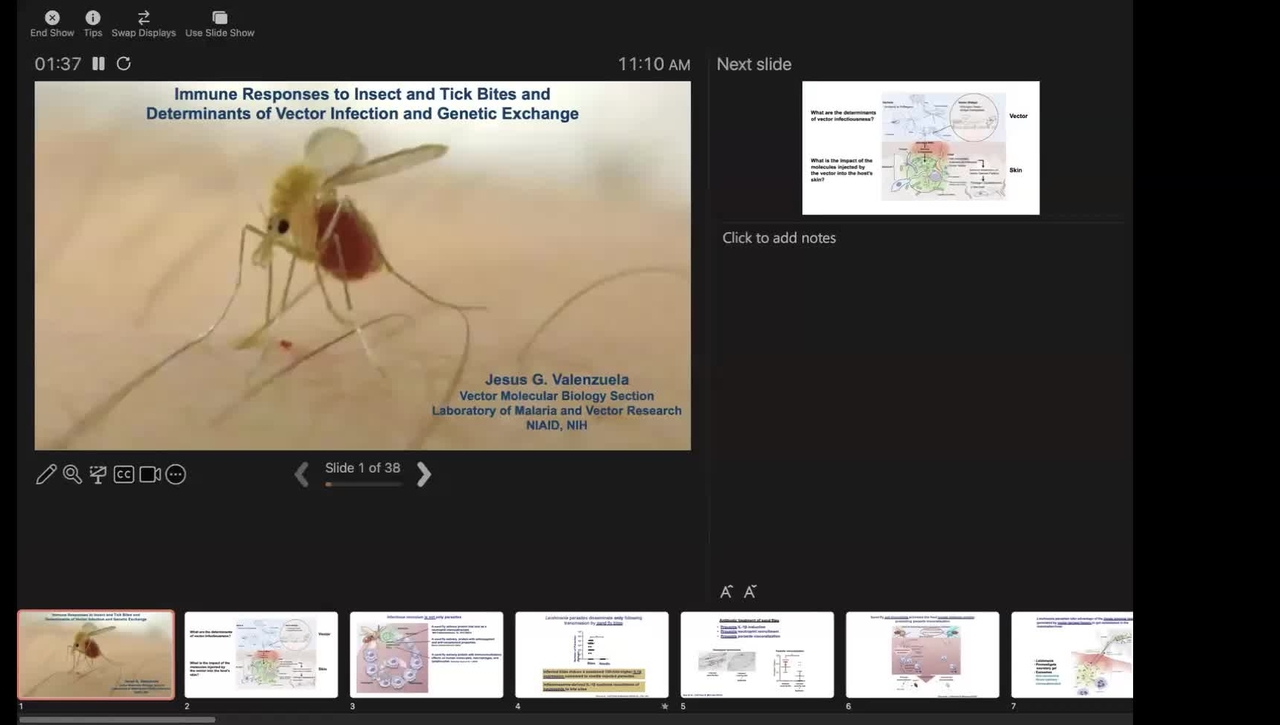Pause the presentation timer
The width and height of the screenshot is (1280, 725).
(98, 64)
